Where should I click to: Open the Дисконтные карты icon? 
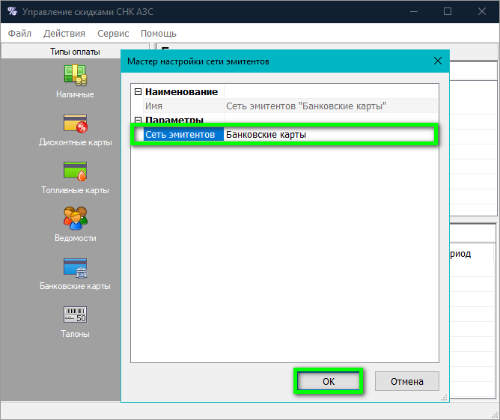pyautogui.click(x=75, y=123)
